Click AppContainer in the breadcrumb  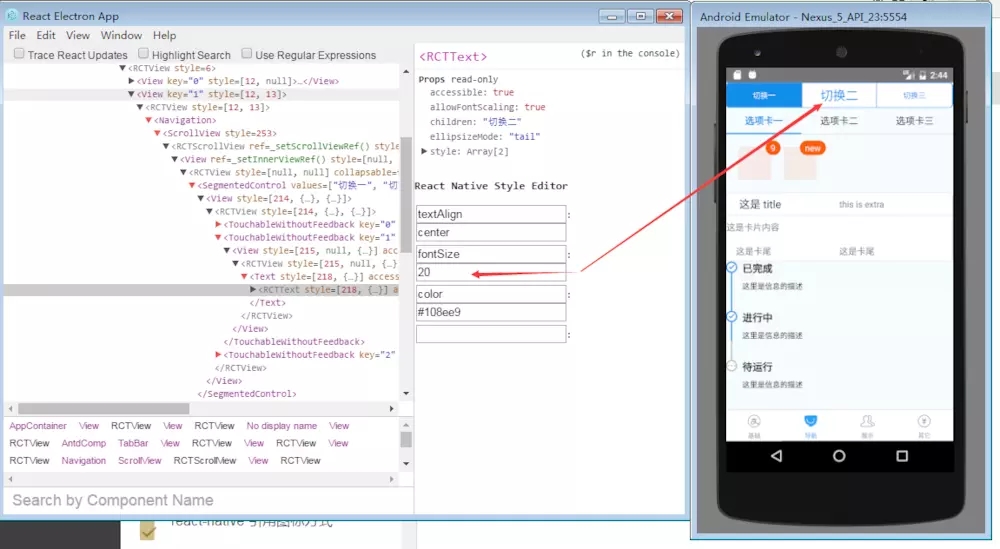point(38,425)
